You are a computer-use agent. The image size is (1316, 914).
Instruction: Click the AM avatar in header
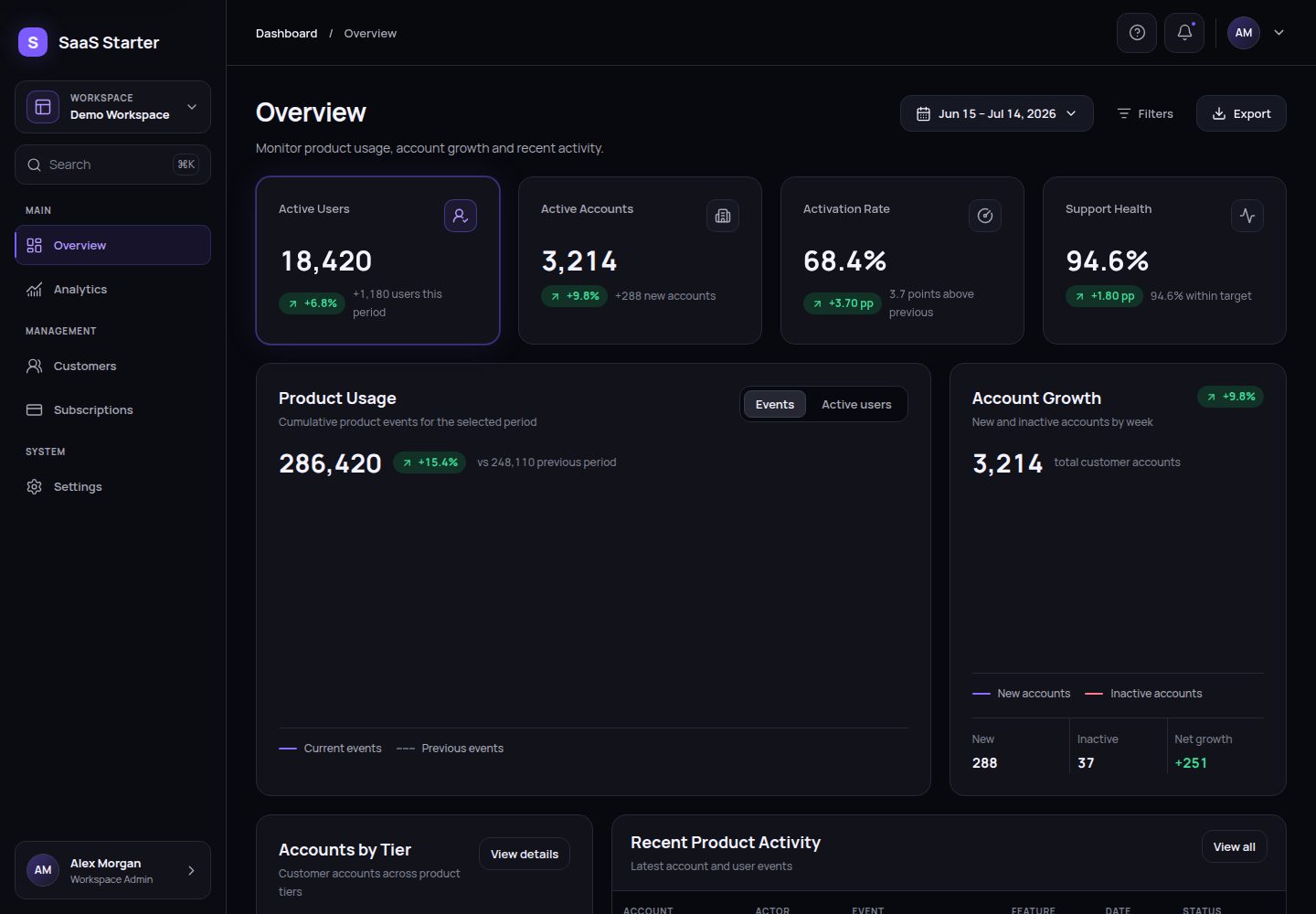pos(1244,33)
